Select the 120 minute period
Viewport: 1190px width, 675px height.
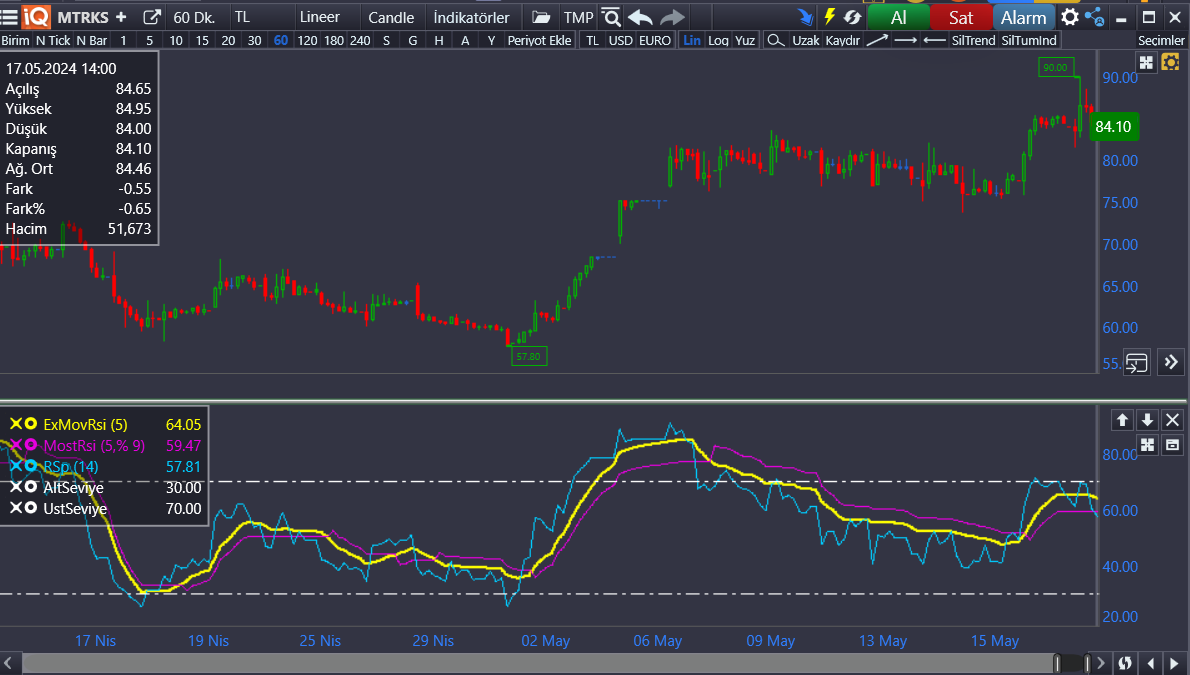(x=307, y=40)
